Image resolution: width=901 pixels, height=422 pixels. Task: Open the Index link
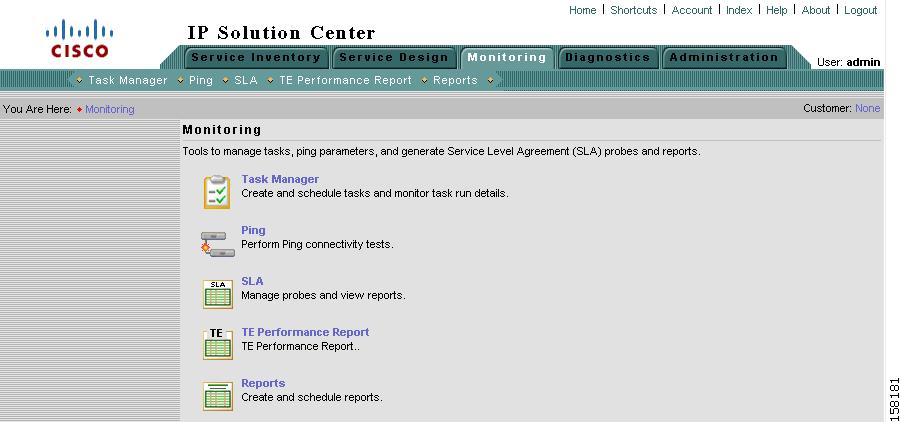coord(739,10)
